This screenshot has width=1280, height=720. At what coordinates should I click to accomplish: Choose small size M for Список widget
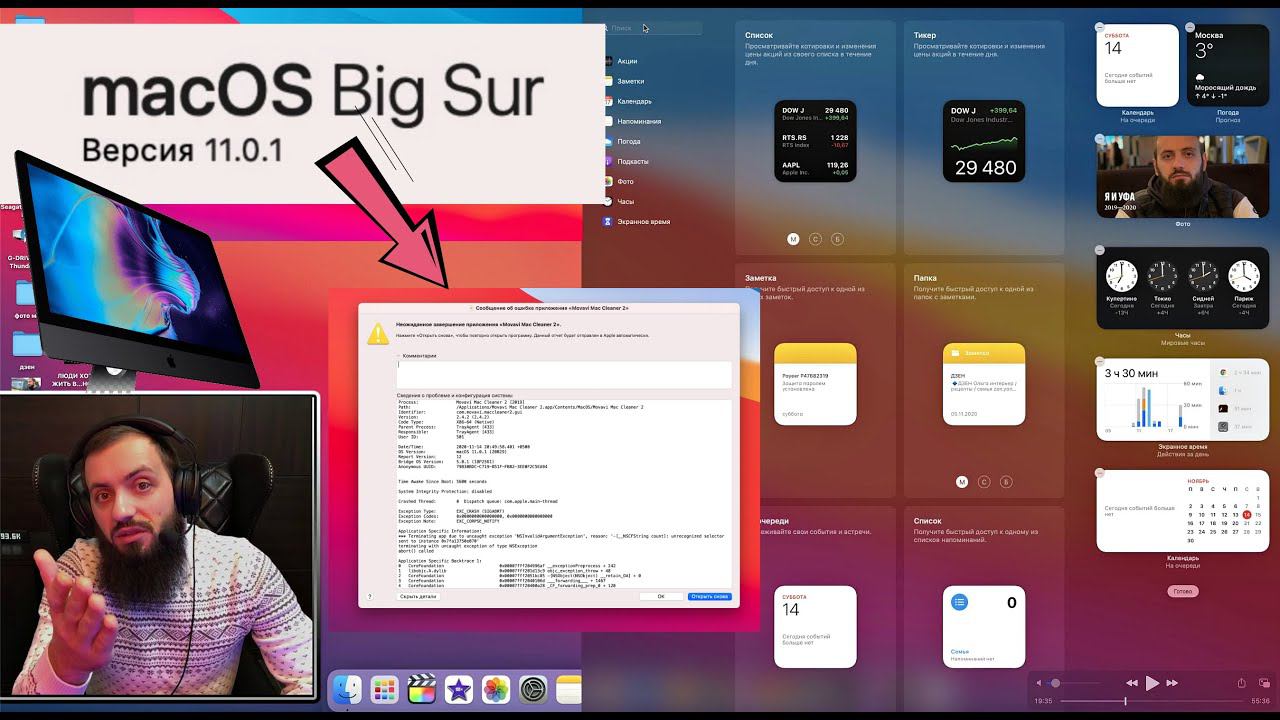(793, 239)
